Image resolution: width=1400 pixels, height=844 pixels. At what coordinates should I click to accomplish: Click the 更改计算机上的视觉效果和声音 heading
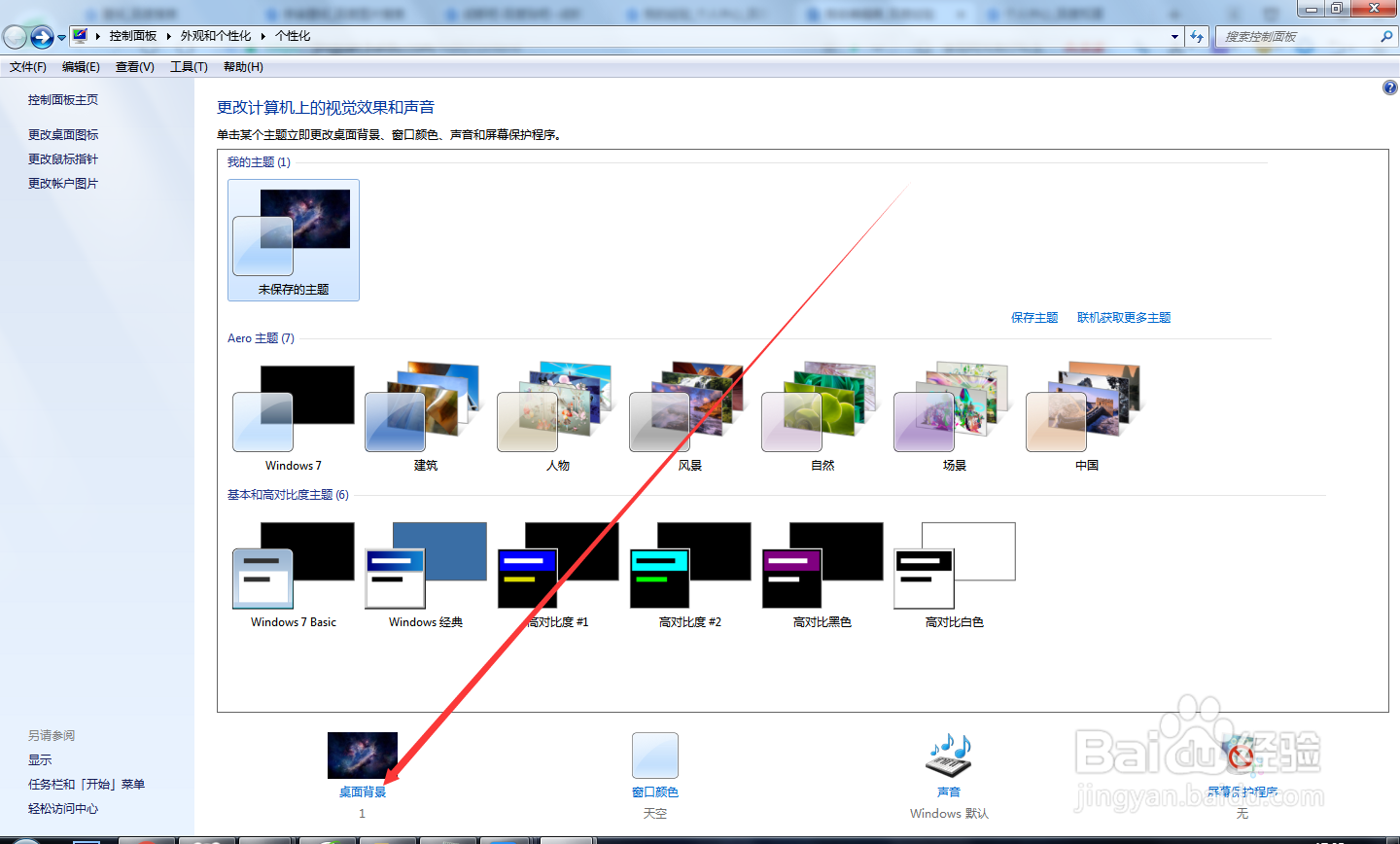tap(326, 108)
